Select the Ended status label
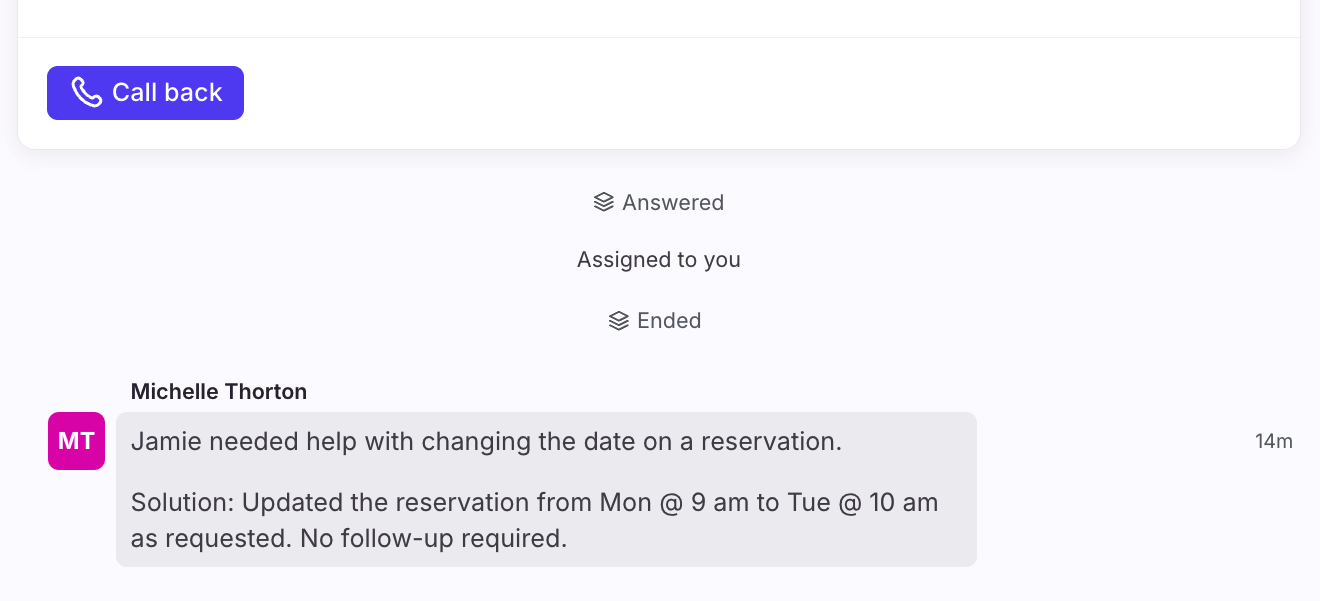 click(669, 321)
